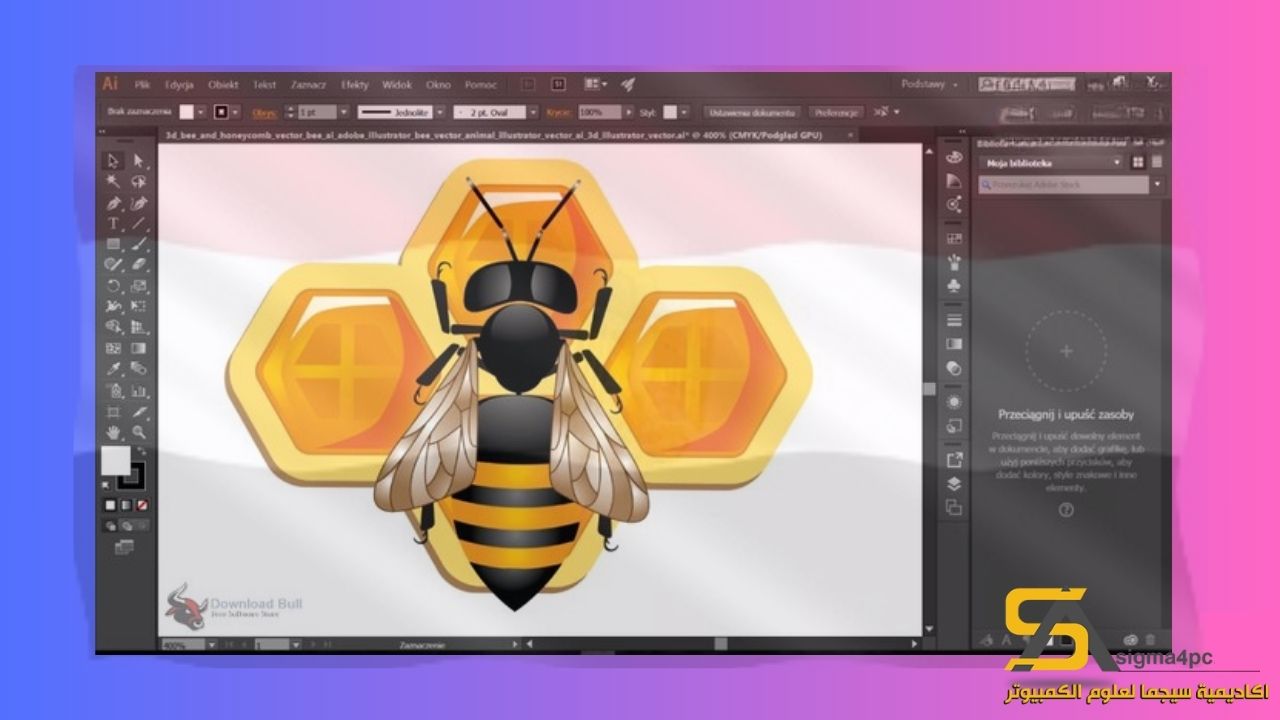Select the Rectangle tool
This screenshot has height=720, width=1280.
pos(113,244)
